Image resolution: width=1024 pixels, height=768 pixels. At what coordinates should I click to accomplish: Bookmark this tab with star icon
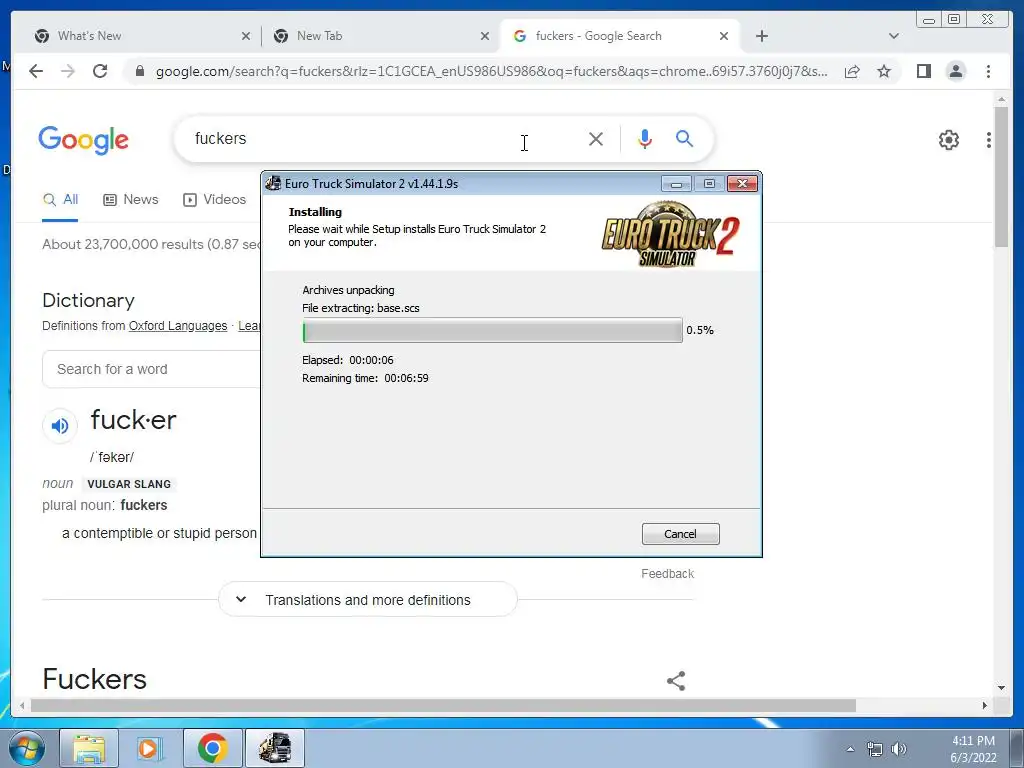884,71
